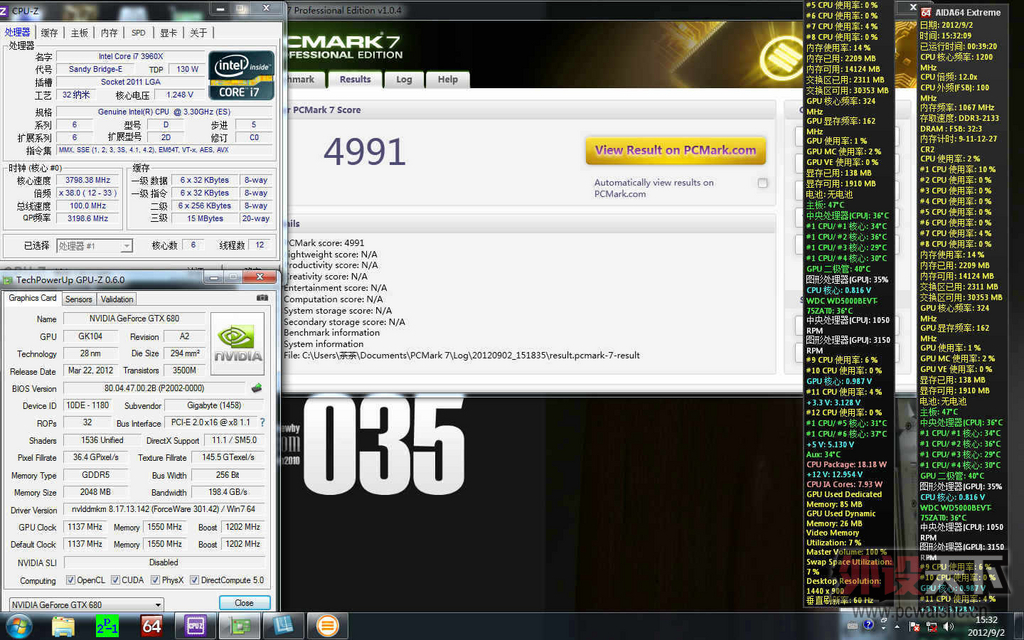Open the blue help icon in system tray
Viewport: 1024px width, 640px height.
(x=868, y=625)
